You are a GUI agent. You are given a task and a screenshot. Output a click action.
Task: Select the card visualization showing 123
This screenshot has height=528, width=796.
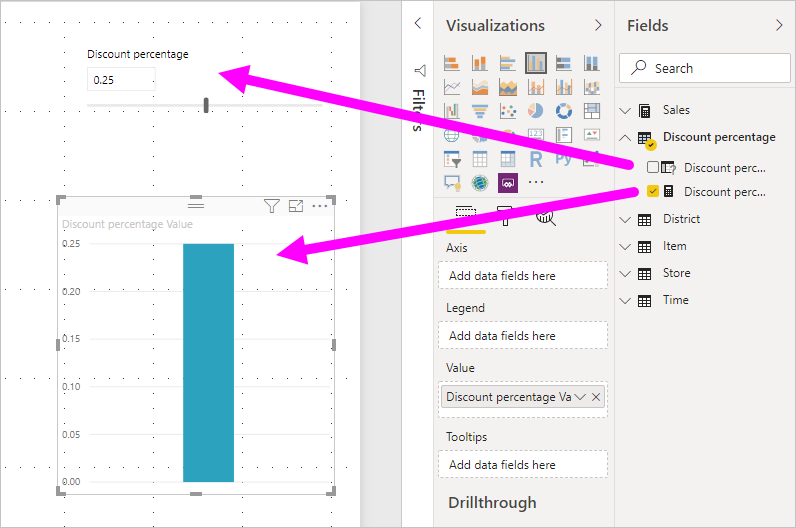[536, 134]
